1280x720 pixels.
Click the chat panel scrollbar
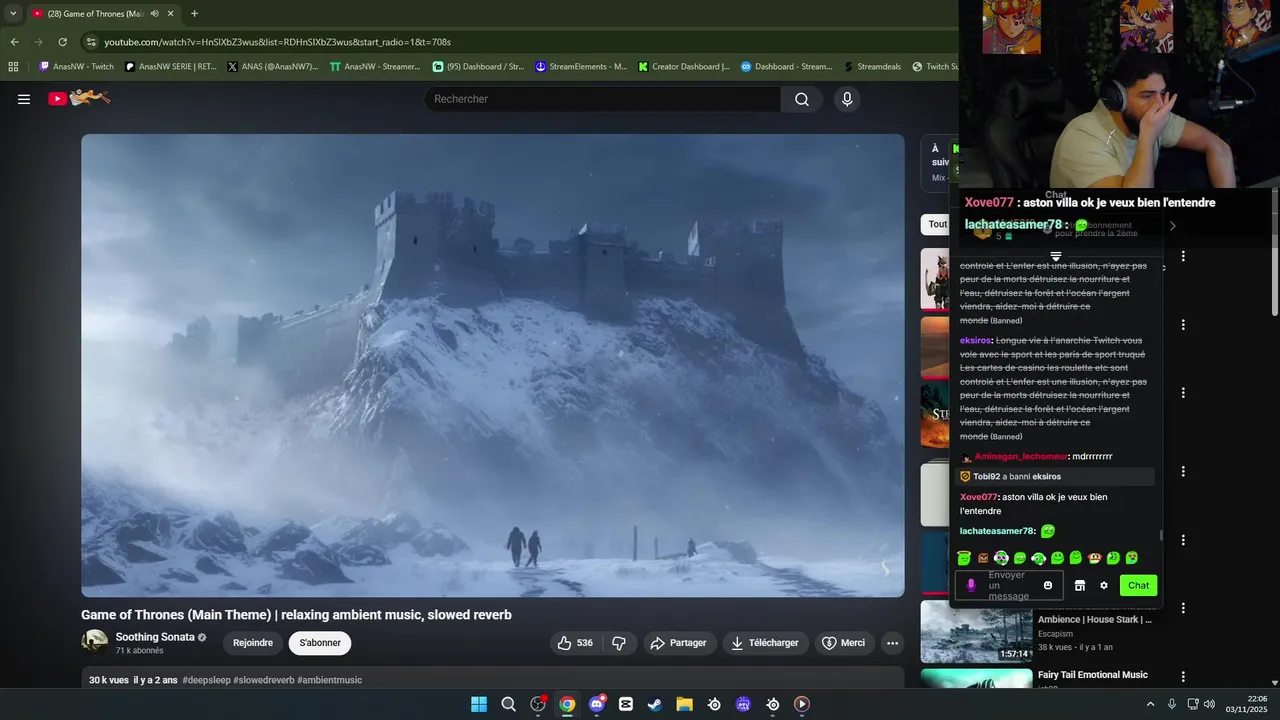click(1161, 537)
